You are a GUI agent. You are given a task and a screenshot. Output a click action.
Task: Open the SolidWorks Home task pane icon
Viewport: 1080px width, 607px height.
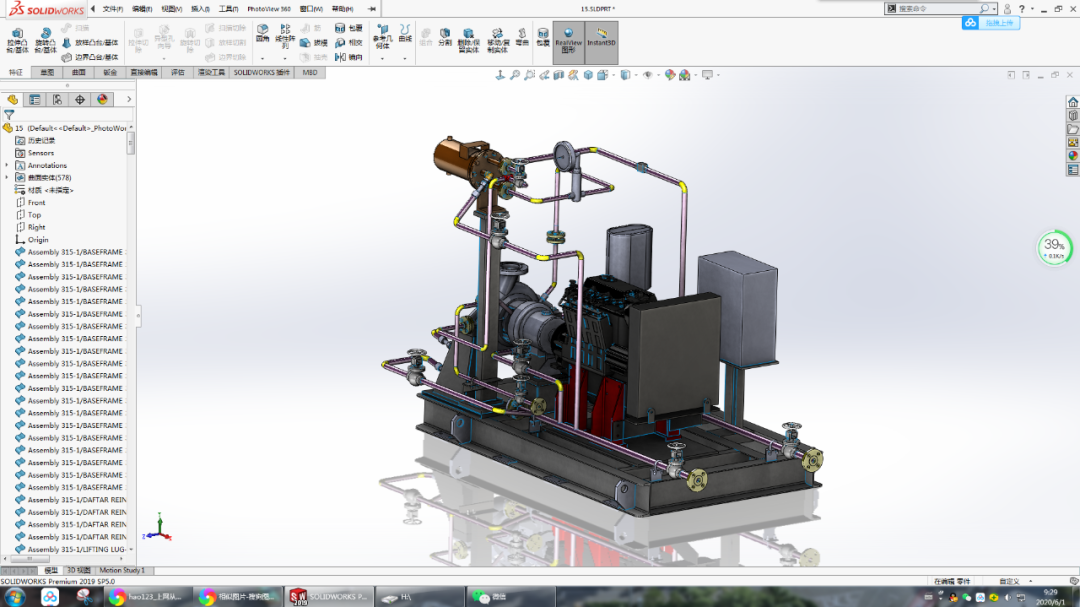tap(1072, 102)
